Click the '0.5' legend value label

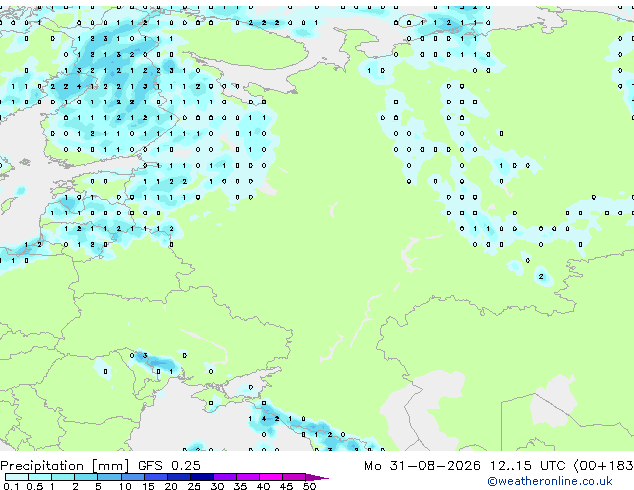pos(35,486)
